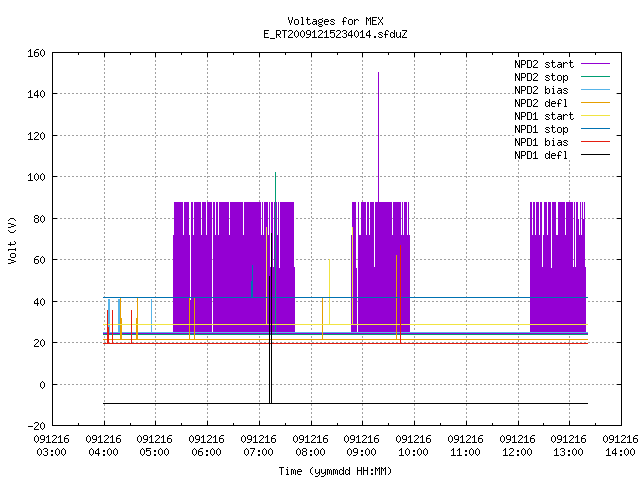This screenshot has width=640, height=480.
Task: Click the light blue NPD2 bias legend line
Action: 595,89
